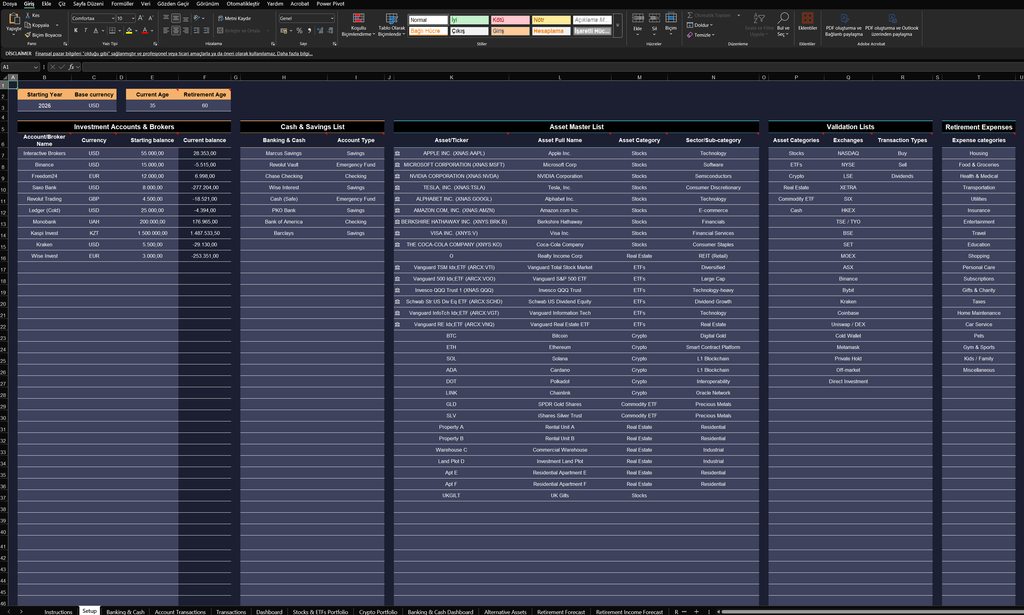Viewport: 1024px width, 615px height.
Task: Switch to the Veri ribbon tab
Action: pyautogui.click(x=146, y=4)
